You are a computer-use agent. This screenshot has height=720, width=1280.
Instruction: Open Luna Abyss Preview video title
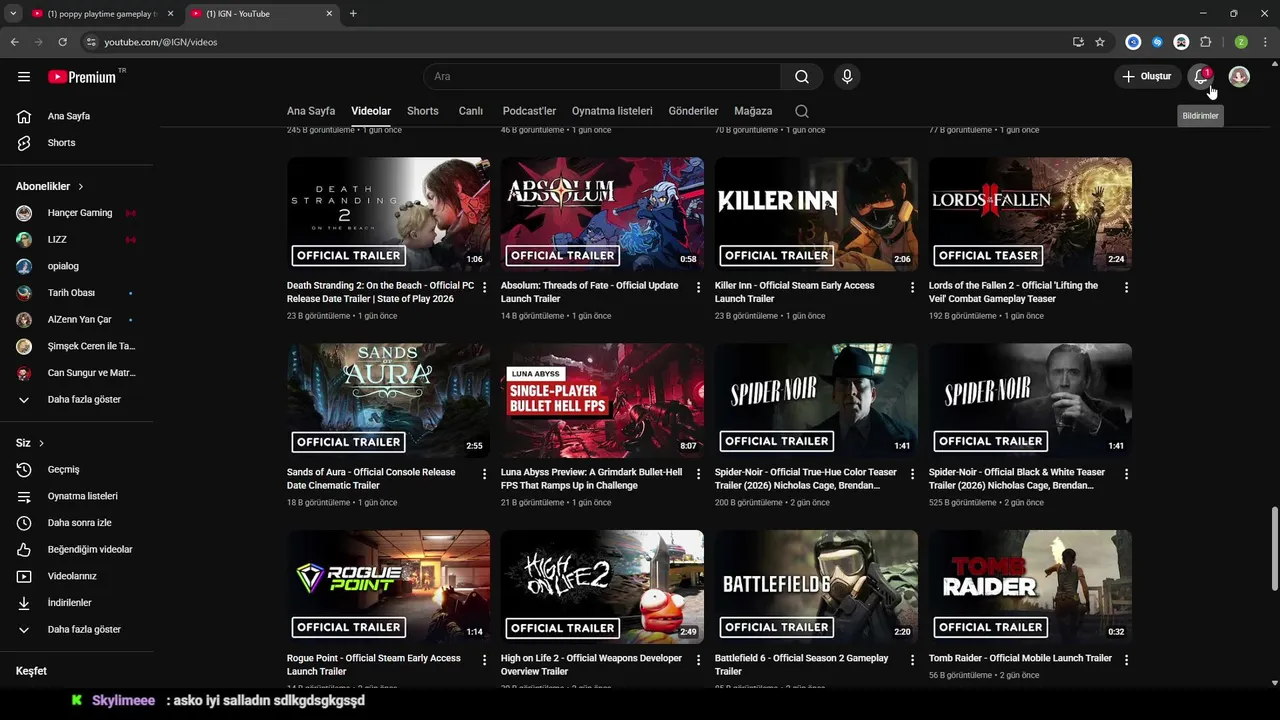pos(591,479)
